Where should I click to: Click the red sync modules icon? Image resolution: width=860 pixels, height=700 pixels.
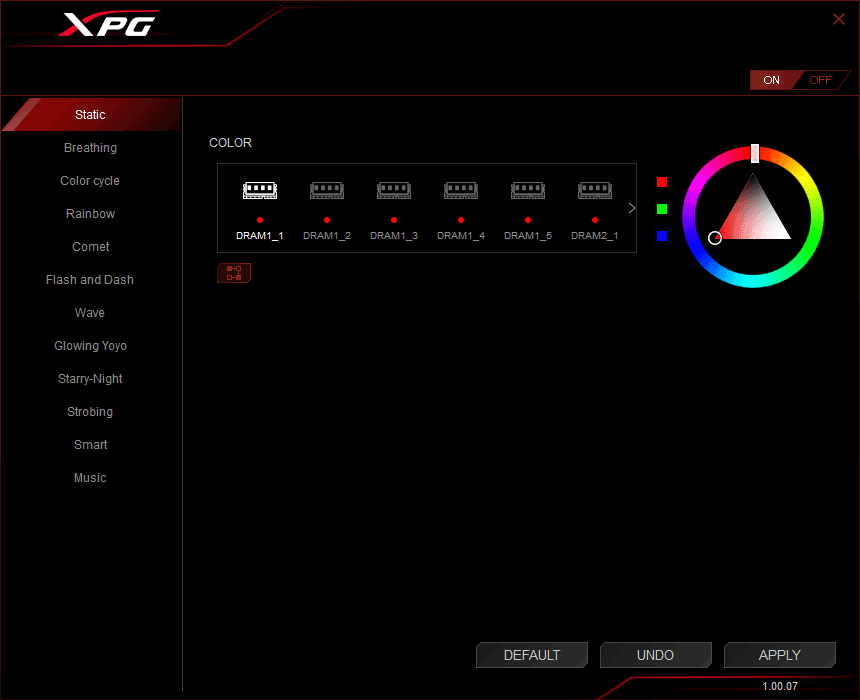click(x=234, y=273)
